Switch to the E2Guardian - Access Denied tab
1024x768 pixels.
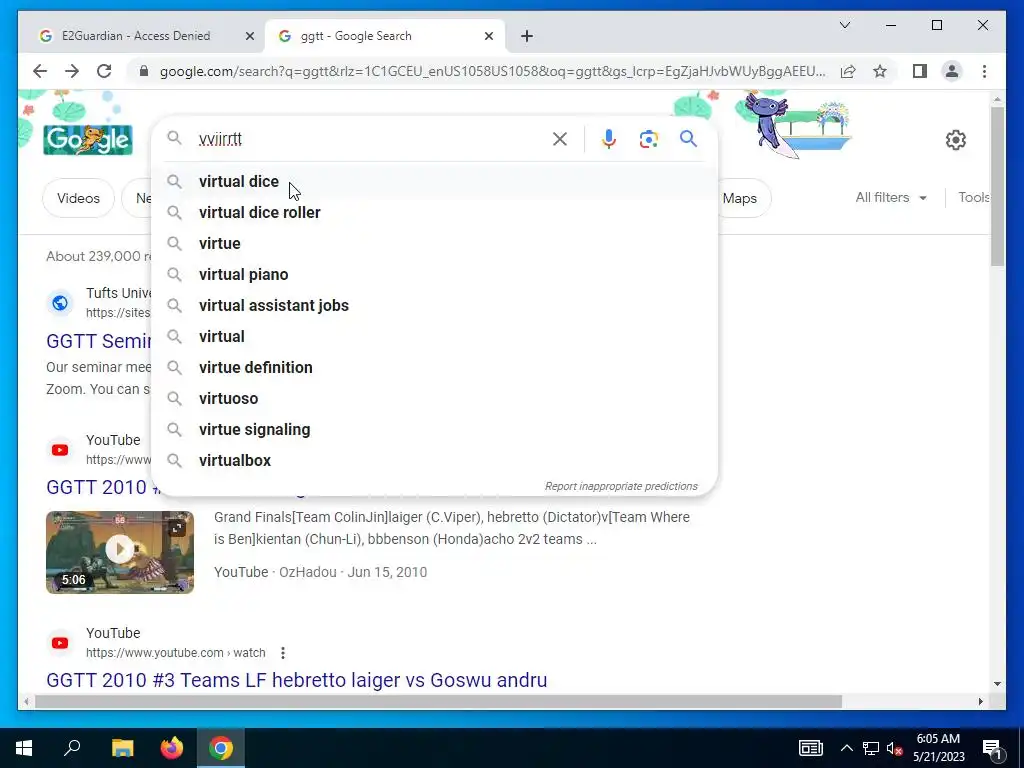[136, 36]
